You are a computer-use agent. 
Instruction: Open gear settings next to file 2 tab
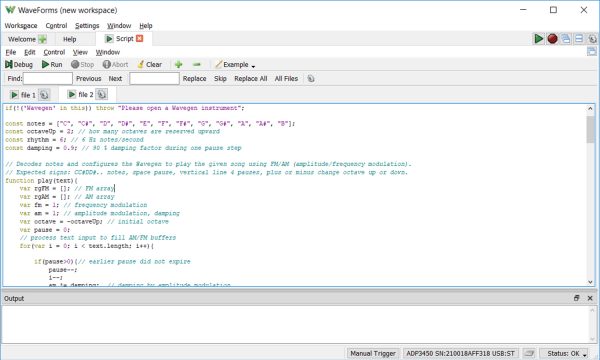pyautogui.click(x=101, y=94)
